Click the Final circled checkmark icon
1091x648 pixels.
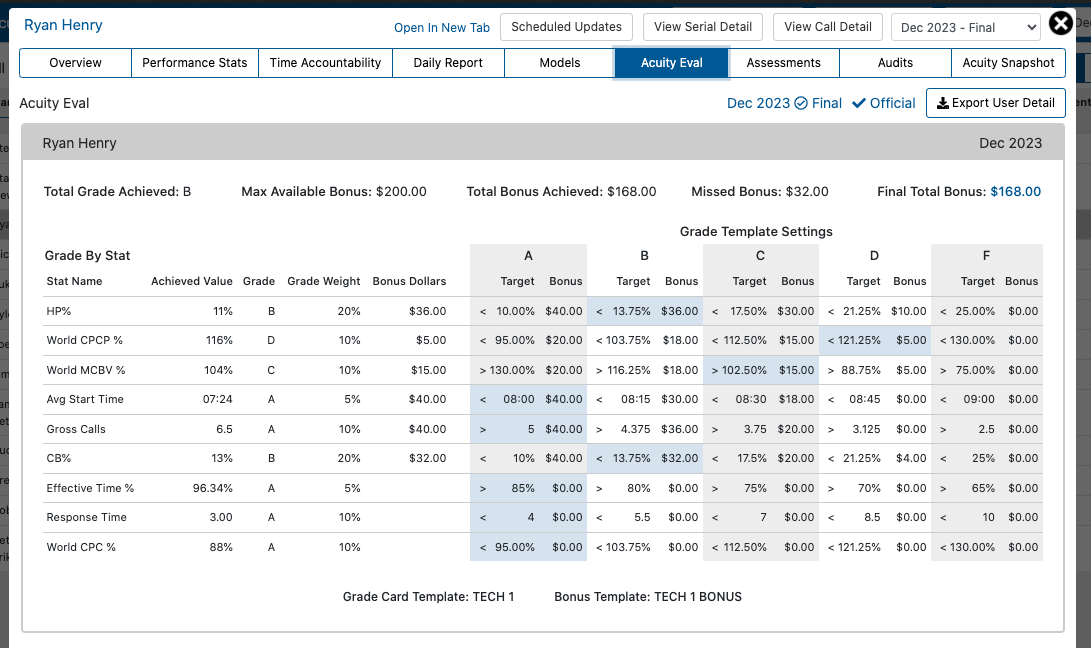point(801,103)
